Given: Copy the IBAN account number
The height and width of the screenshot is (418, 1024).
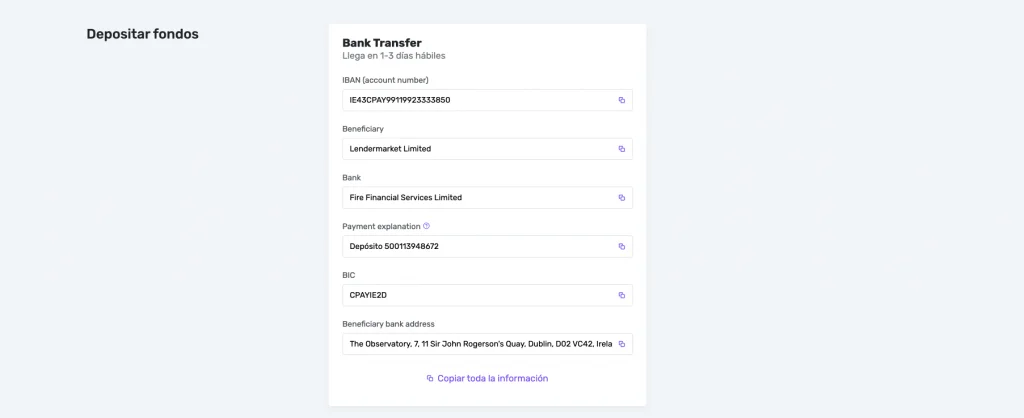Looking at the screenshot, I should coord(621,100).
